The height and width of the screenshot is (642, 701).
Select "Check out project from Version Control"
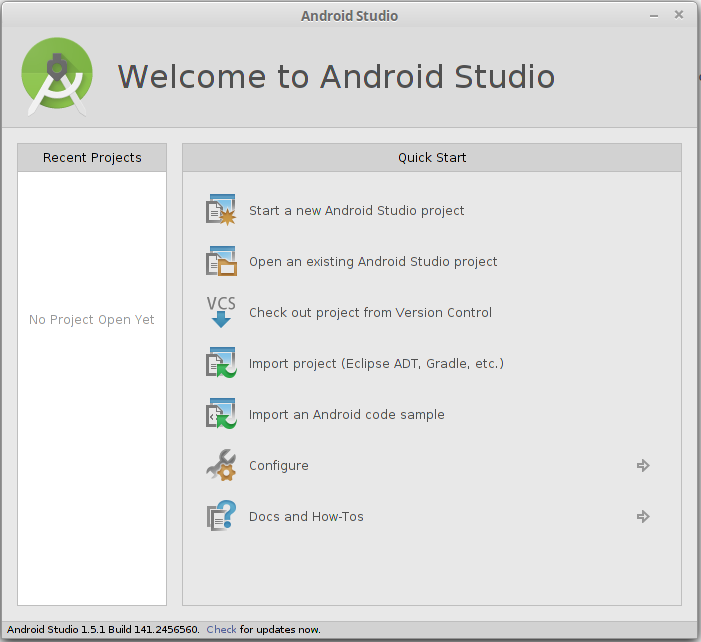click(370, 313)
